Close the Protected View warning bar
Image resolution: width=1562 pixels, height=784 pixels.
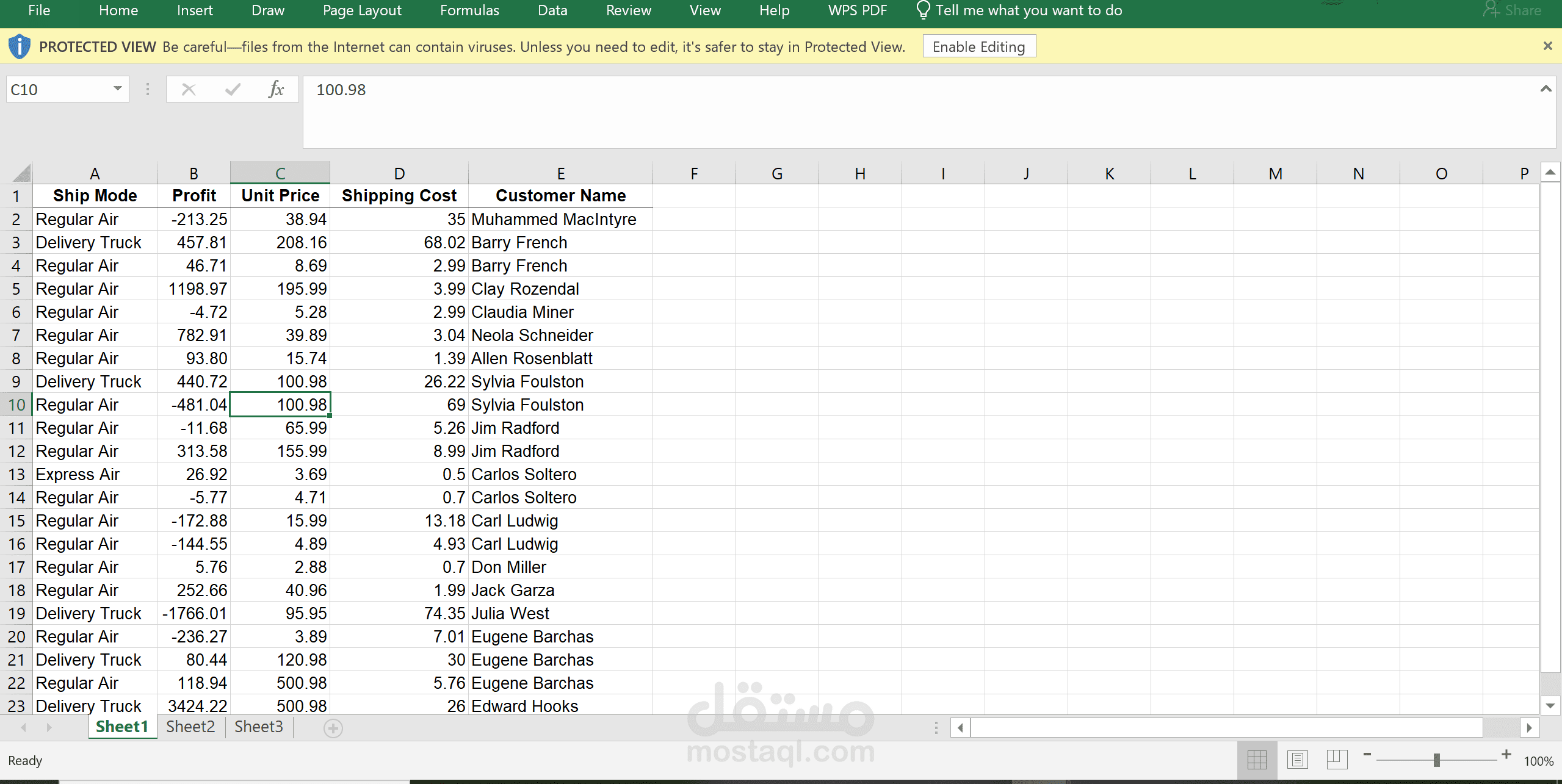(1547, 46)
